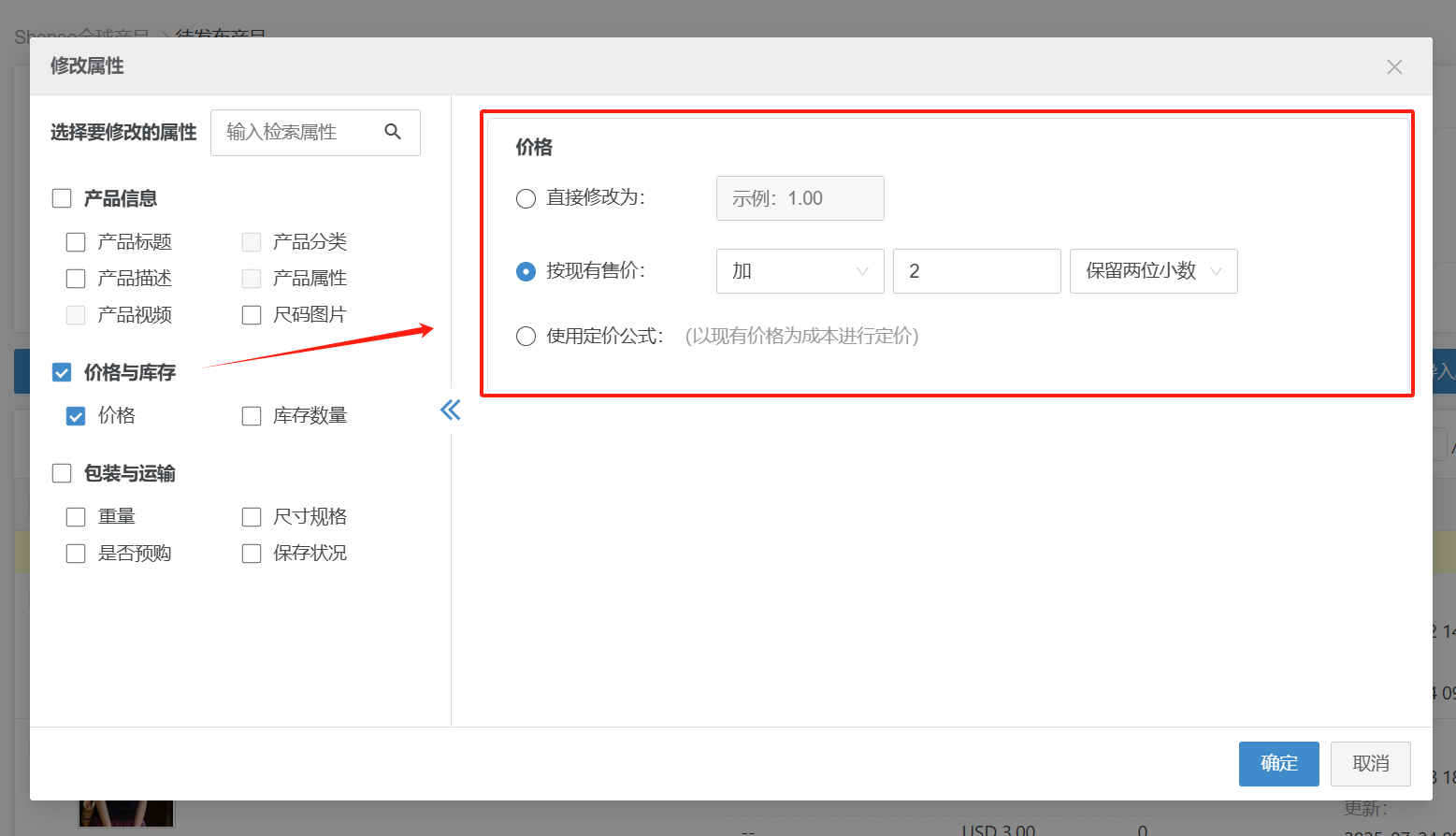Open the 加 operation dropdown
The width and height of the screenshot is (1456, 836).
(800, 271)
